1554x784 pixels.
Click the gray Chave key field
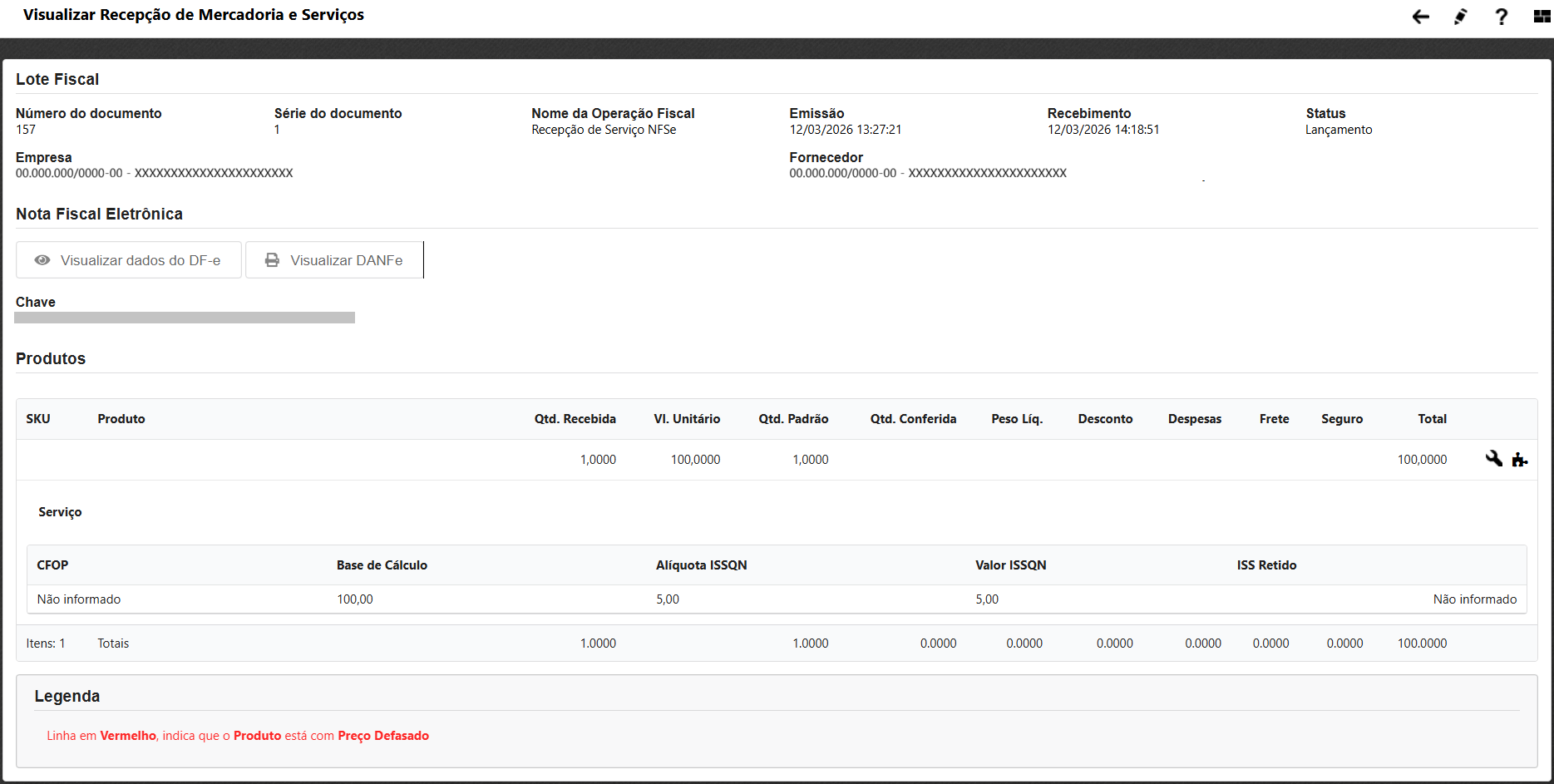[185, 318]
